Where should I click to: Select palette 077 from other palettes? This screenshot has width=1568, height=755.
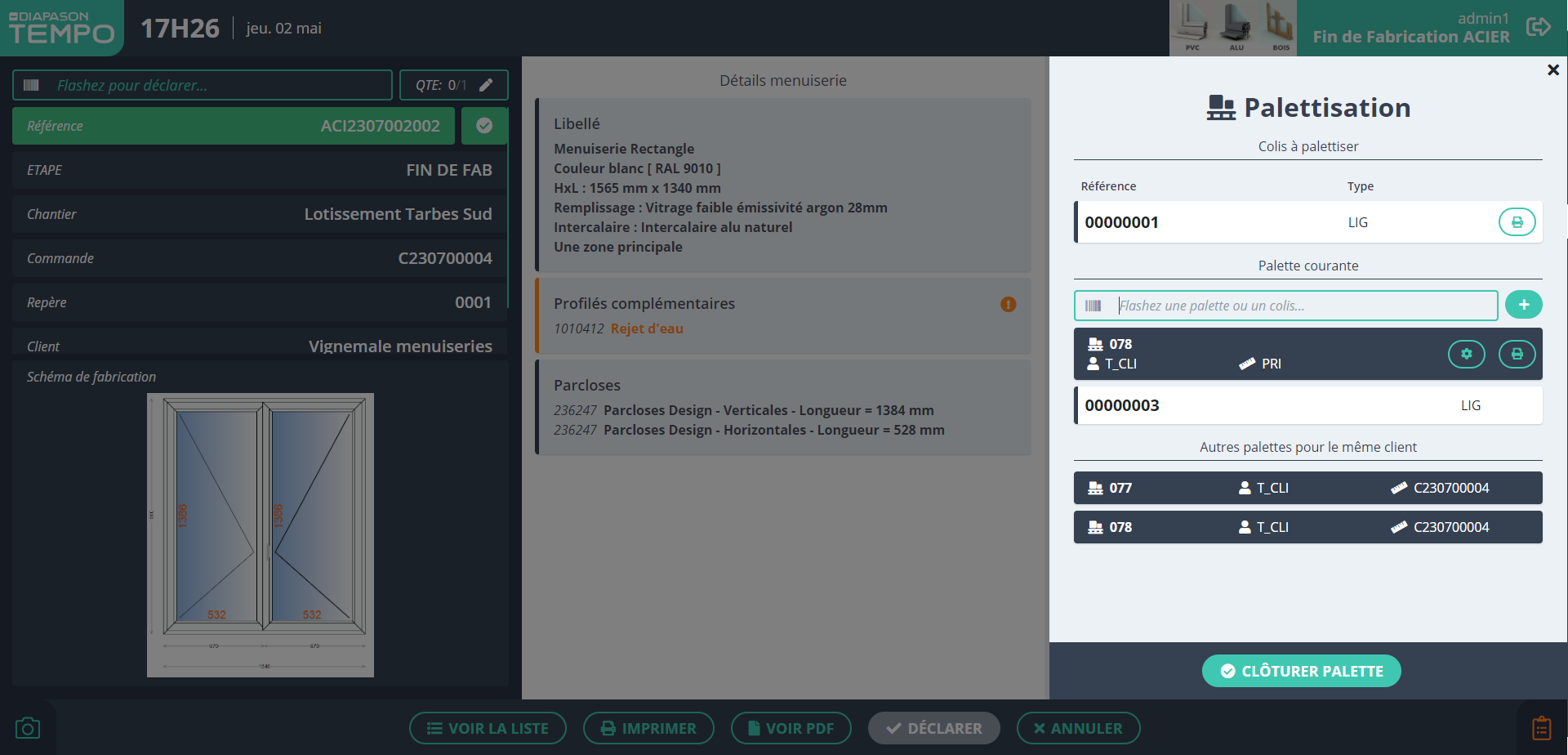(x=1307, y=488)
